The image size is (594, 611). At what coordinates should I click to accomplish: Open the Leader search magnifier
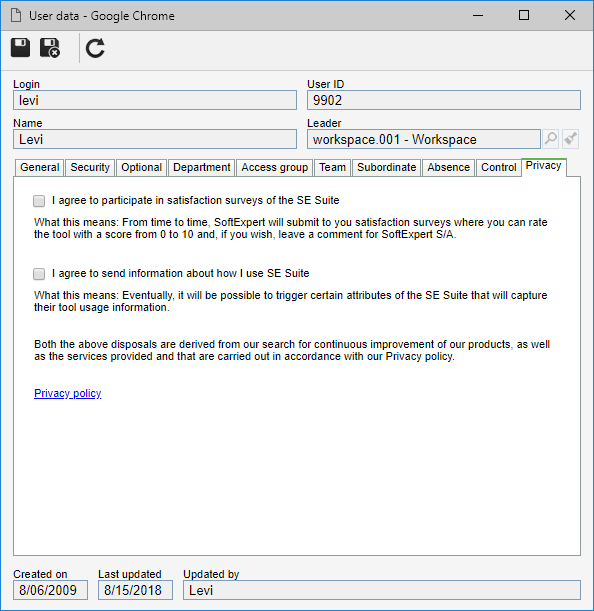point(550,139)
